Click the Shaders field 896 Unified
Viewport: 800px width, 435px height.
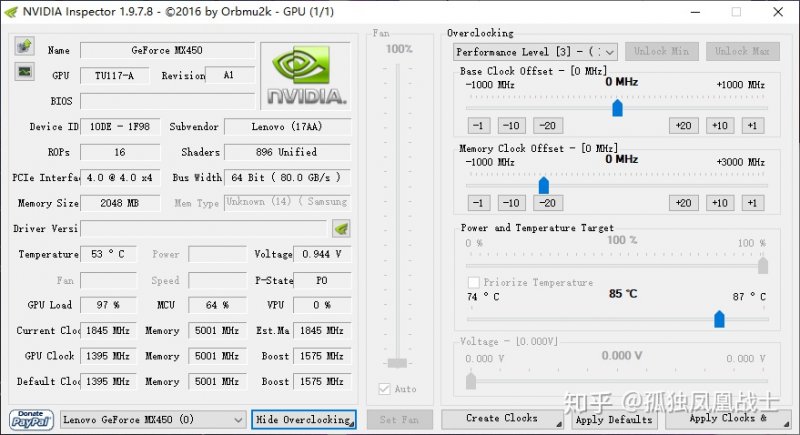pyautogui.click(x=287, y=152)
